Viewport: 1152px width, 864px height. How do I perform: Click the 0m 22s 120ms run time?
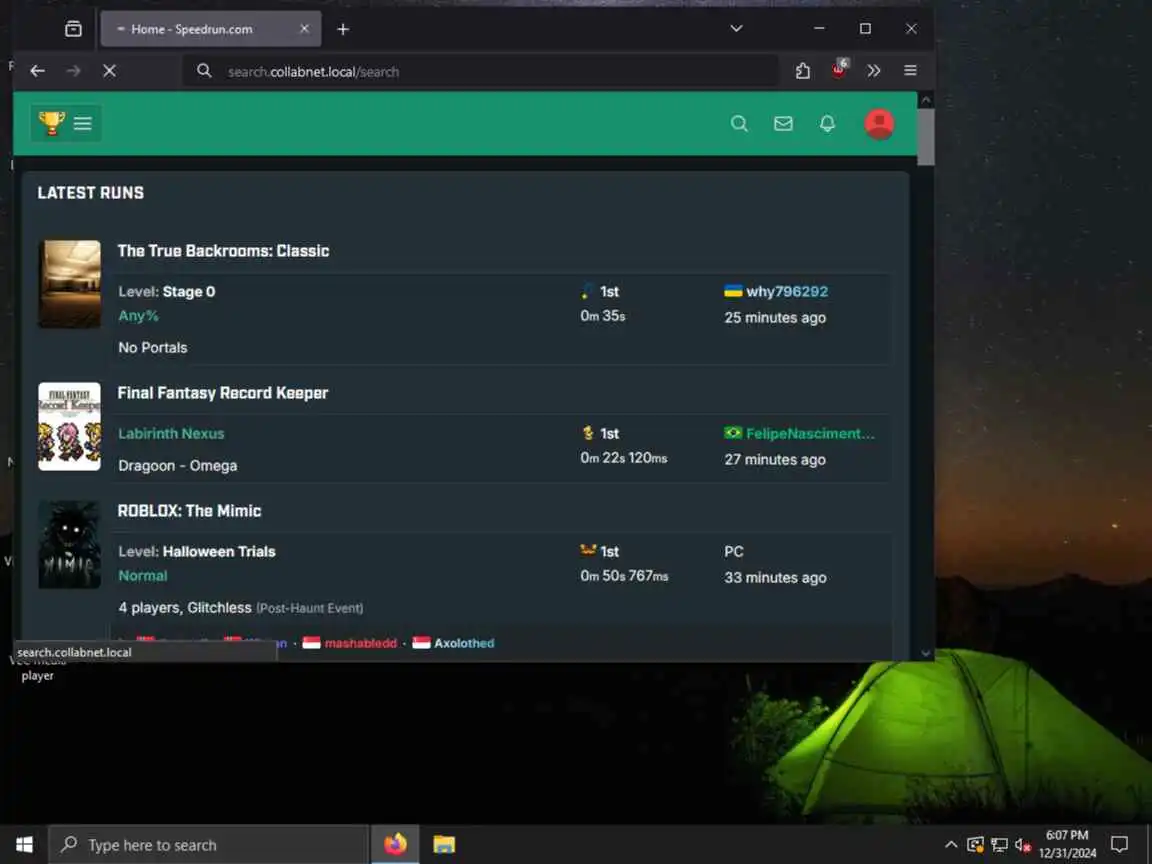click(624, 458)
